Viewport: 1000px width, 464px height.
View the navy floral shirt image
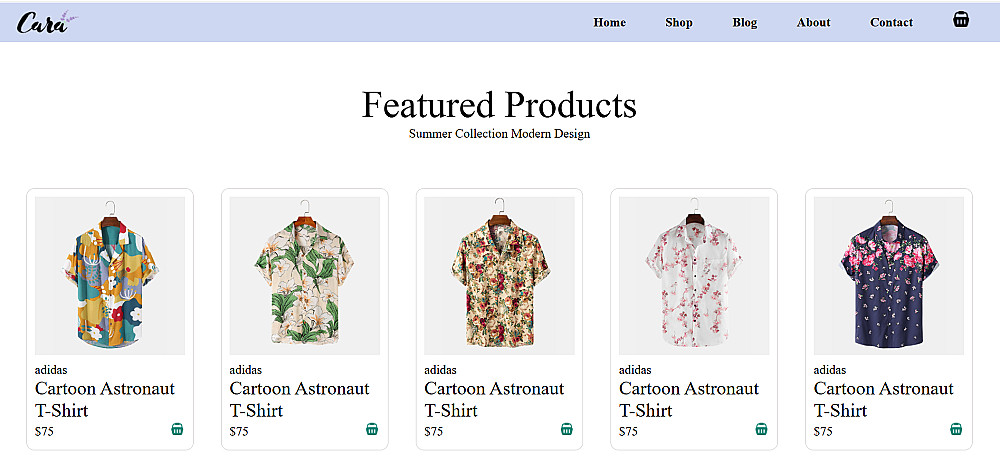point(889,275)
